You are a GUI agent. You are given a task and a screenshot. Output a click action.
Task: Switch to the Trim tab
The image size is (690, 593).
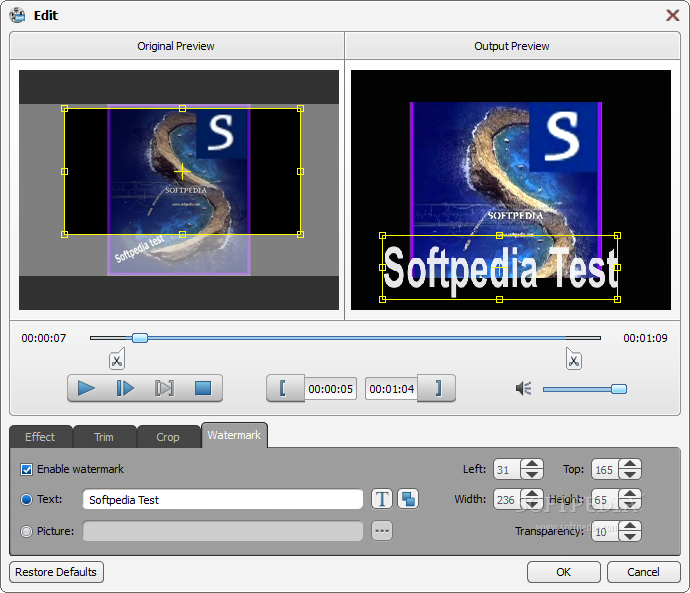(x=104, y=437)
